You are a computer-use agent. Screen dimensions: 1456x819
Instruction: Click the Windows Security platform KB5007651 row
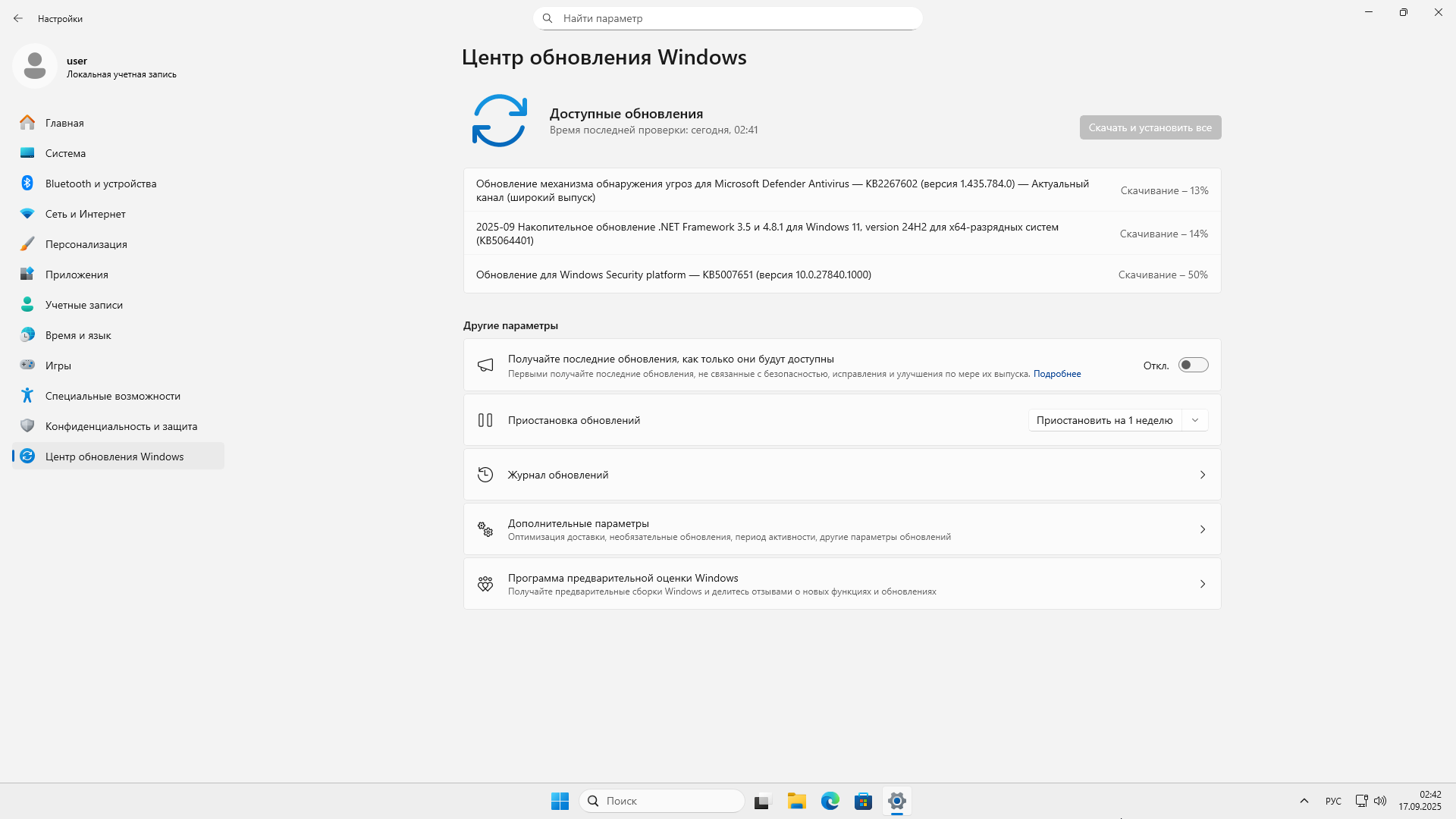click(842, 275)
